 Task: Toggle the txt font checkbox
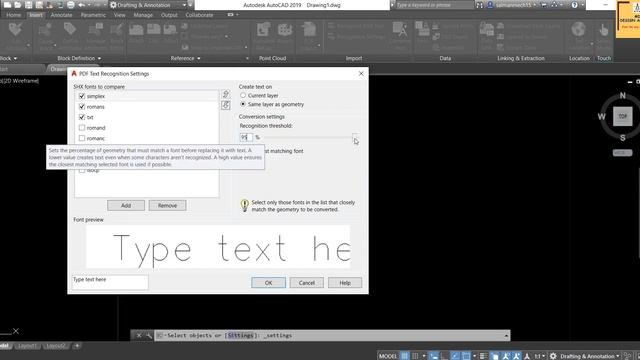pyautogui.click(x=82, y=117)
